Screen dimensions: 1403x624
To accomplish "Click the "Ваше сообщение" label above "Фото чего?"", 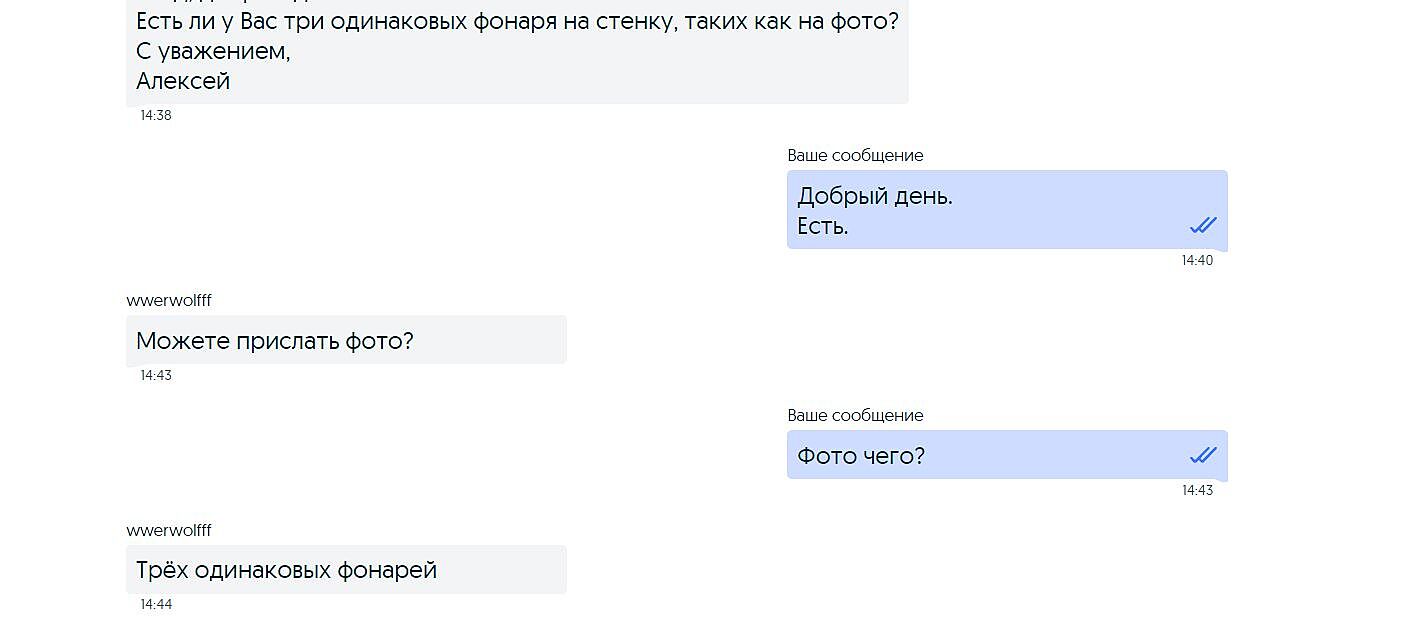I will pos(855,415).
